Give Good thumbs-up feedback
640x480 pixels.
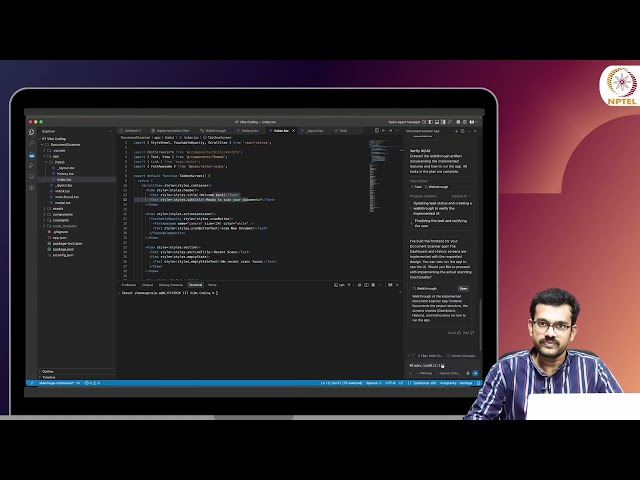click(x=454, y=333)
